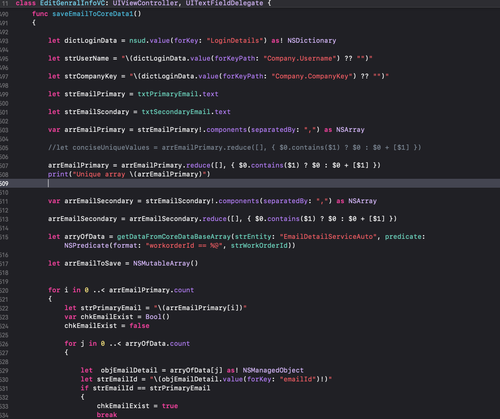500x419 pixels.
Task: Click the break statement
Action: coord(107,415)
